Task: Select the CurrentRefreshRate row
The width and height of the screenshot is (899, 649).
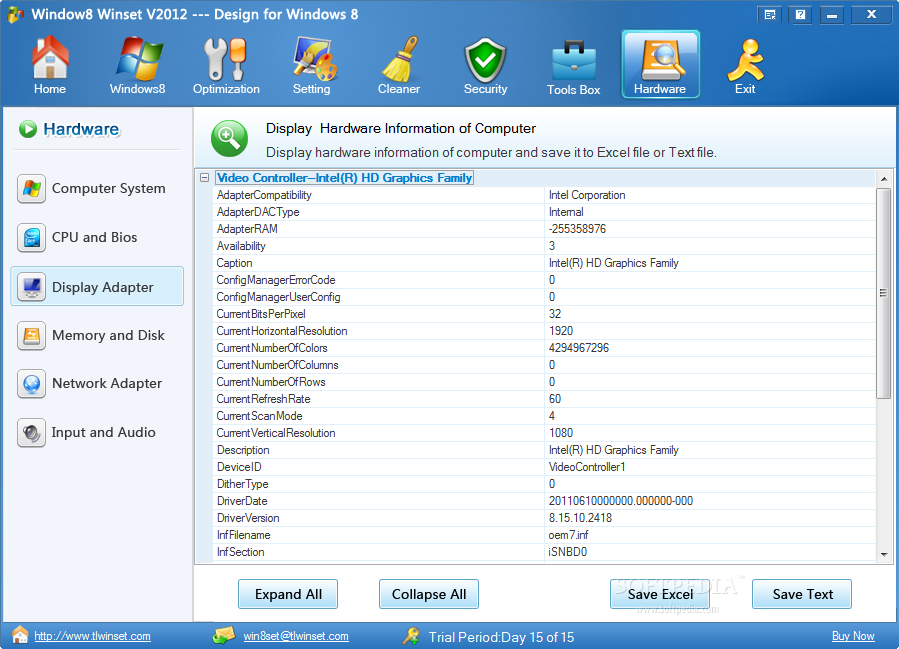Action: [544, 399]
